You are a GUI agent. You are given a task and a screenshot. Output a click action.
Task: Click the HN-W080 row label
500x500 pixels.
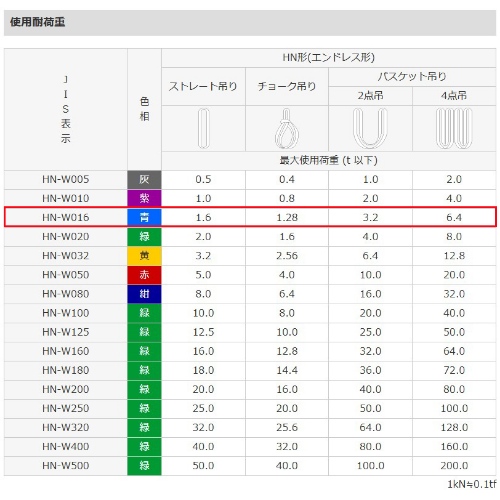click(66, 294)
